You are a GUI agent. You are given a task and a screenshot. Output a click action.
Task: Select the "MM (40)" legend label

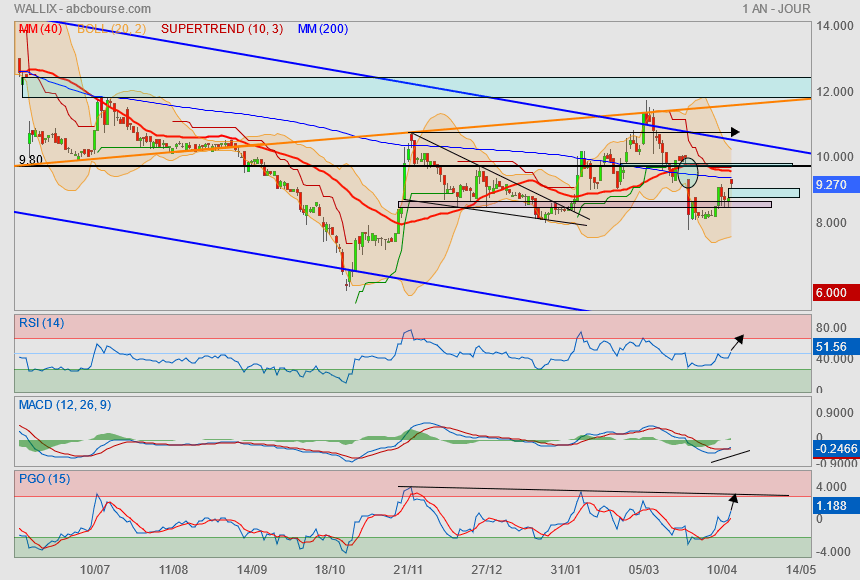[41, 29]
